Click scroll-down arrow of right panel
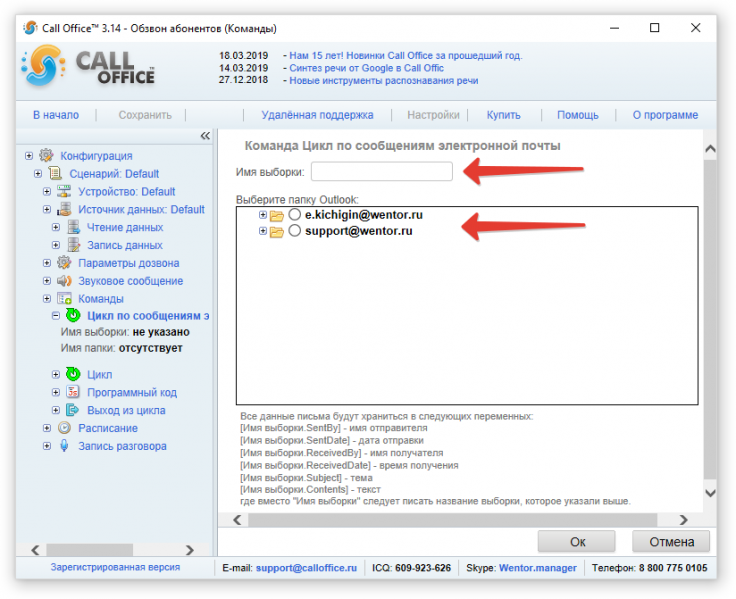Viewport: 736px width, 599px height. 710,493
